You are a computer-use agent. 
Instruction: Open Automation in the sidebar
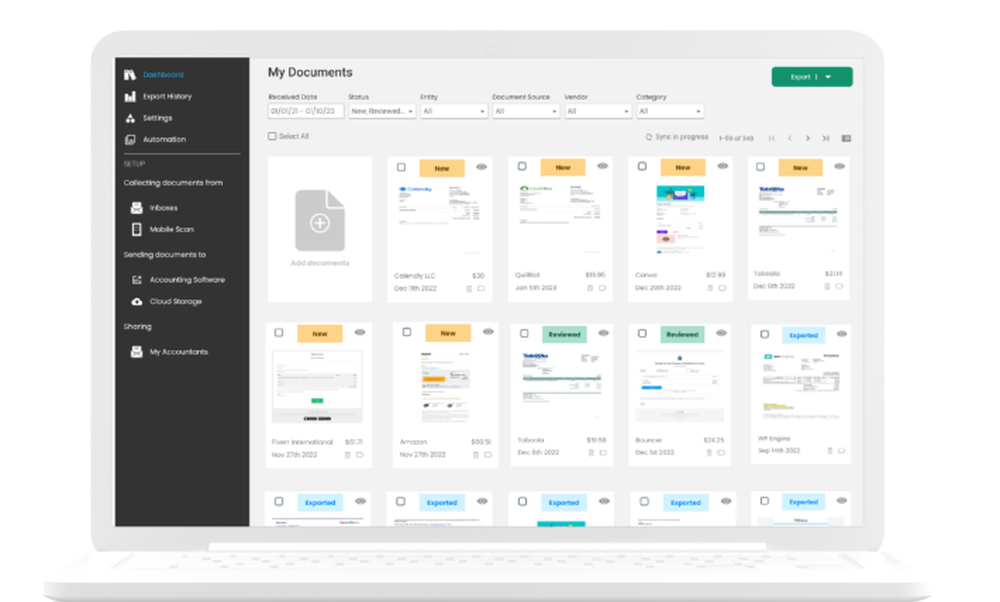point(164,139)
